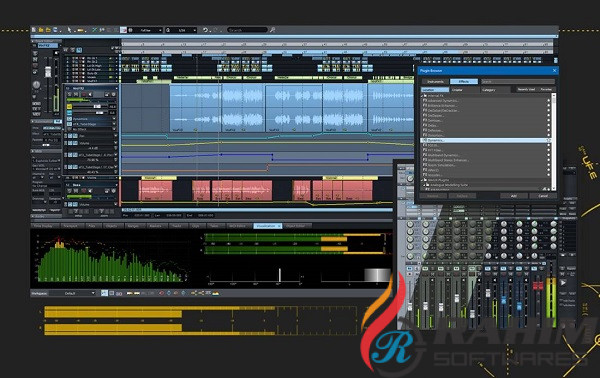This screenshot has width=600, height=378.
Task: Sort plugins by Location
Action: pyautogui.click(x=435, y=90)
